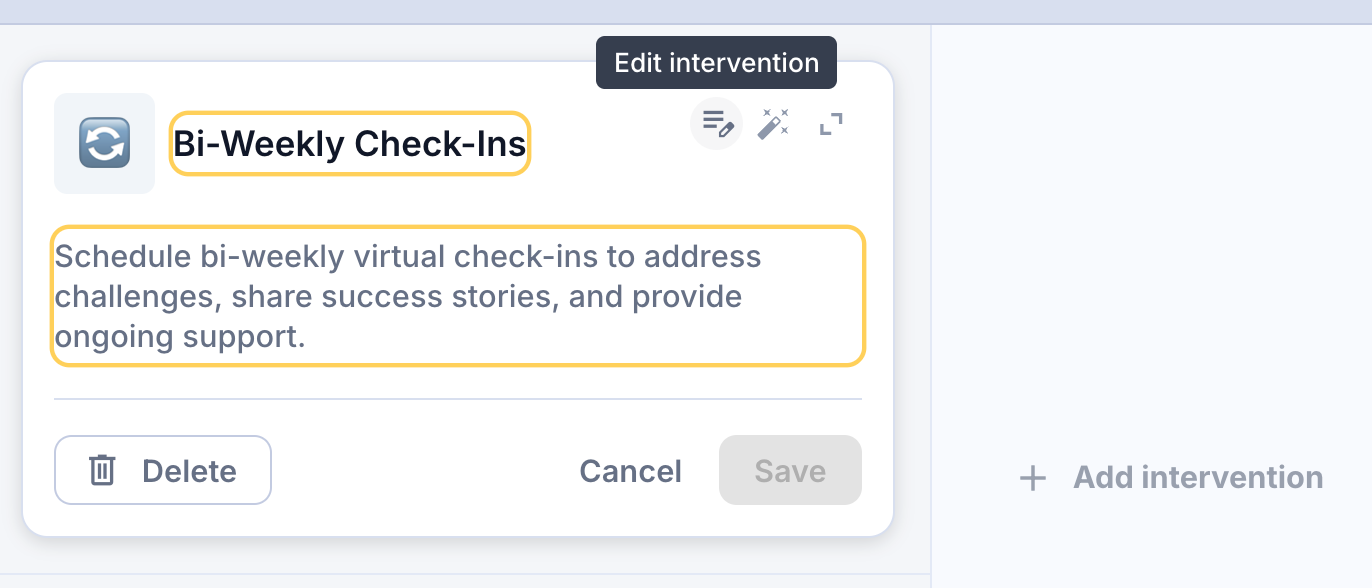Click the magic wand AI icon

pos(773,124)
